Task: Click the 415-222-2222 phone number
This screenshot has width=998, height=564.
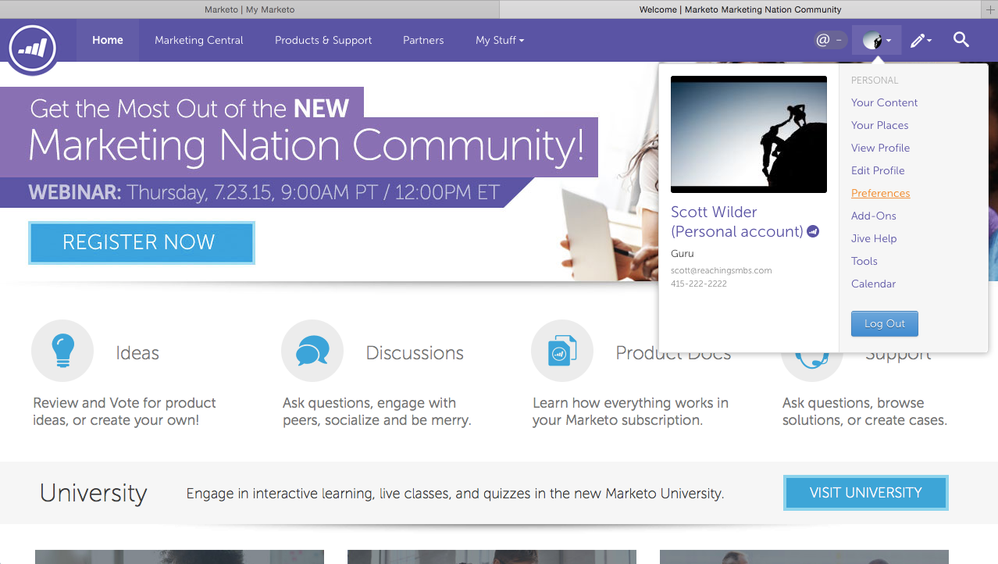Action: (698, 284)
